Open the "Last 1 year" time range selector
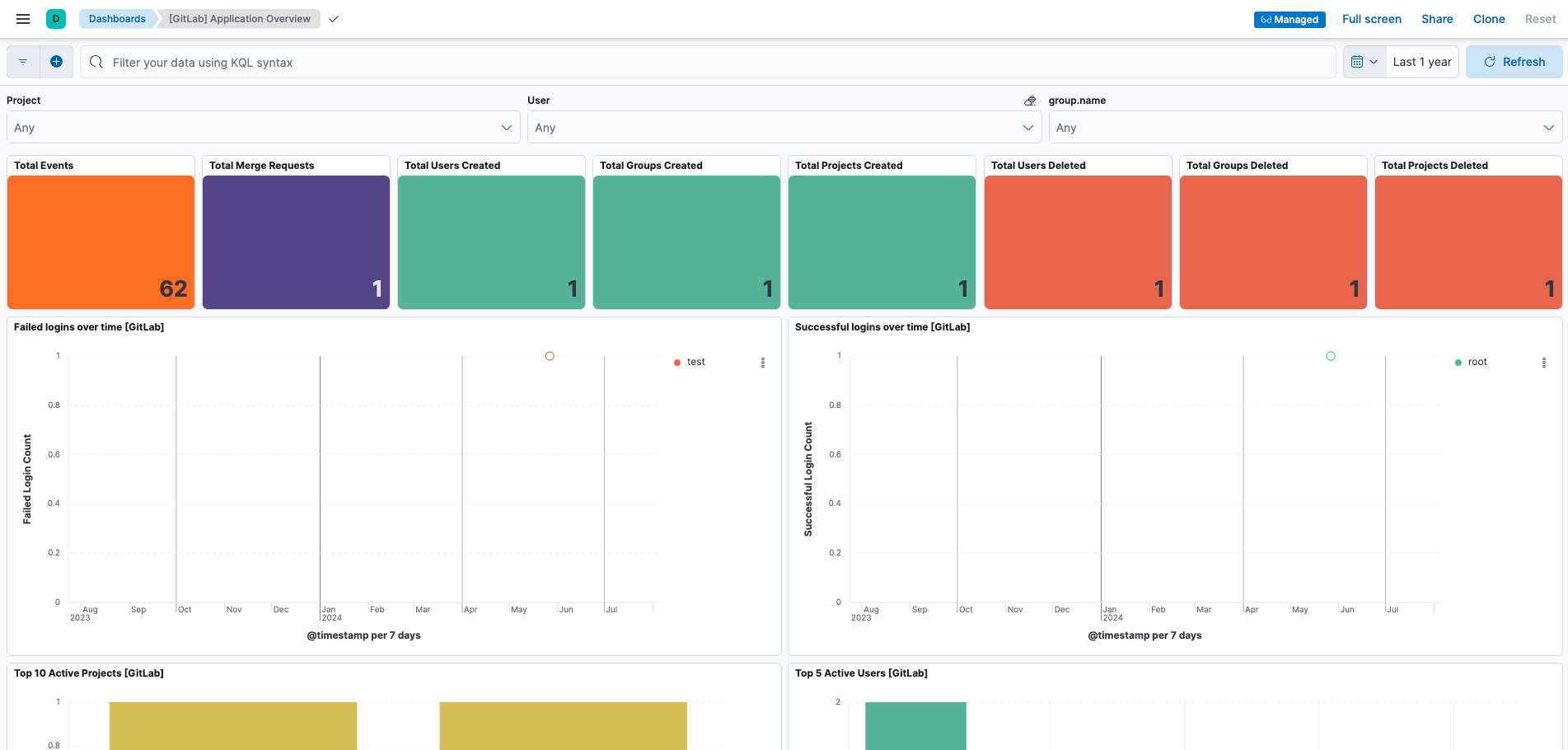 click(x=1422, y=61)
